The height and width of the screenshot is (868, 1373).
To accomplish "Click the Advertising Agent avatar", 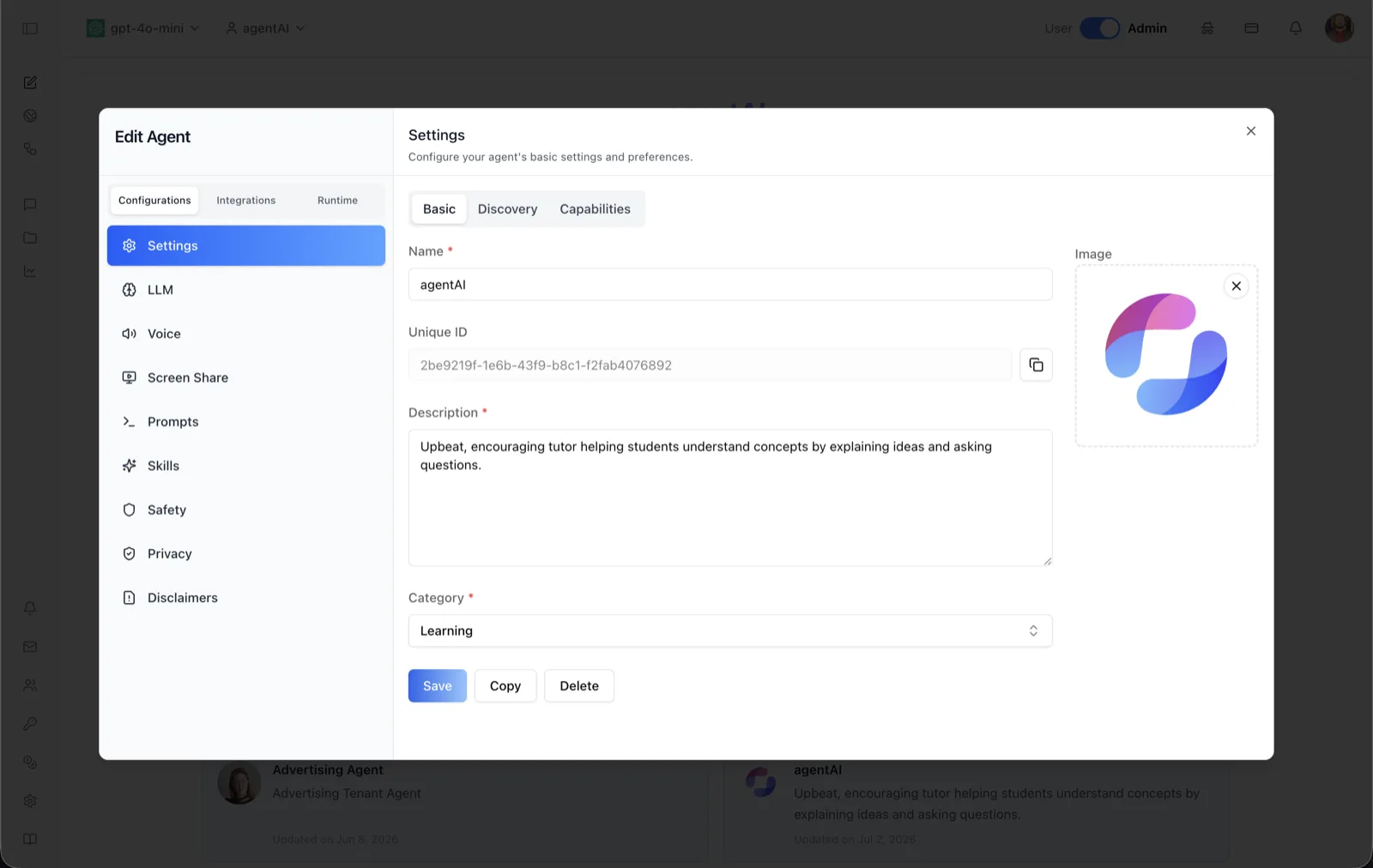I will coord(239,782).
